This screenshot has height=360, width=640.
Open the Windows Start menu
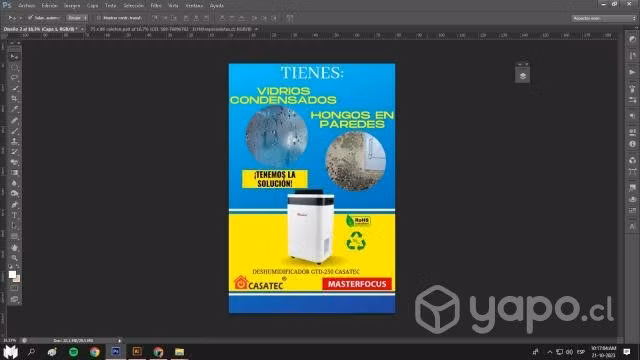click(11, 352)
